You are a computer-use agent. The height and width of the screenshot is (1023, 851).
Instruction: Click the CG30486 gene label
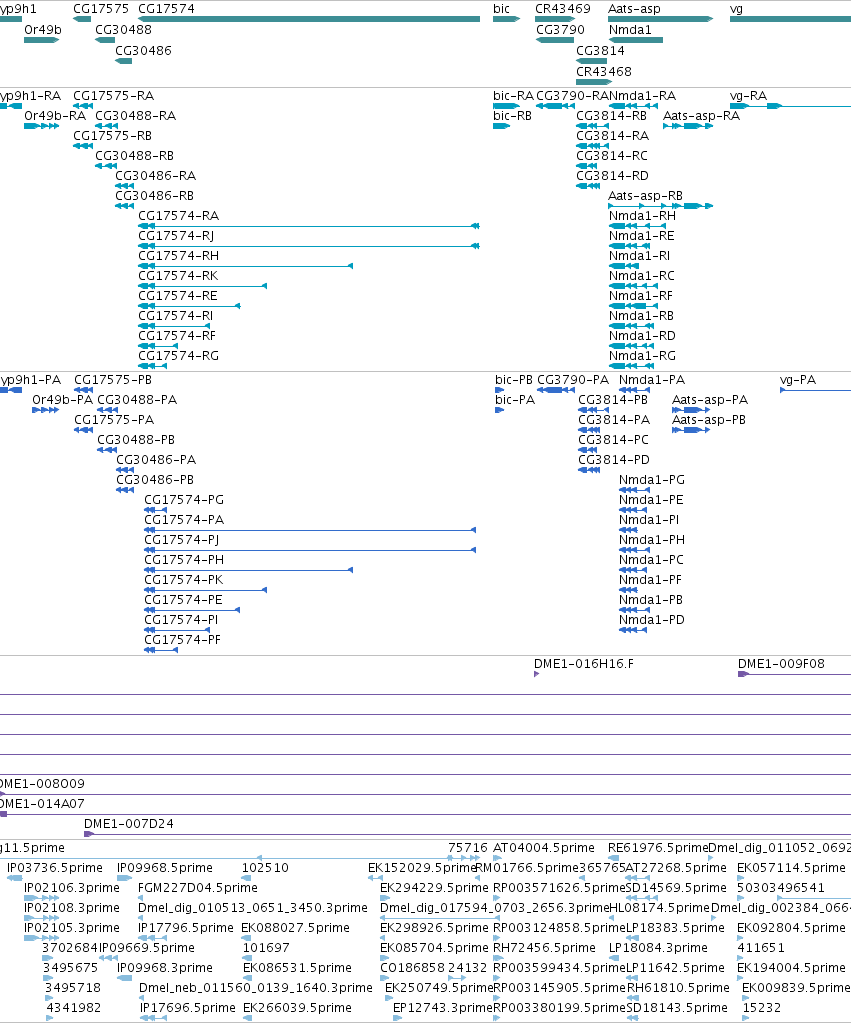pyautogui.click(x=144, y=50)
